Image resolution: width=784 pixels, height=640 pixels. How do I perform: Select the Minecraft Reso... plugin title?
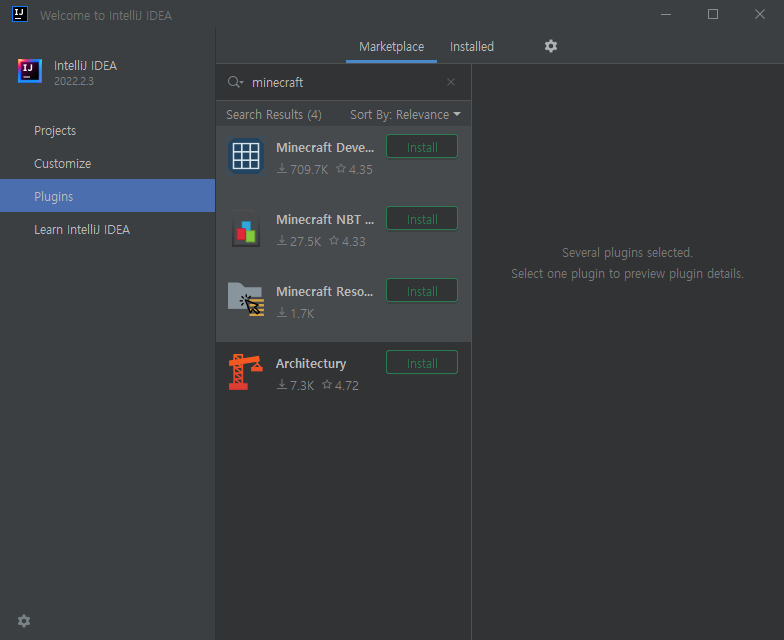coord(324,292)
